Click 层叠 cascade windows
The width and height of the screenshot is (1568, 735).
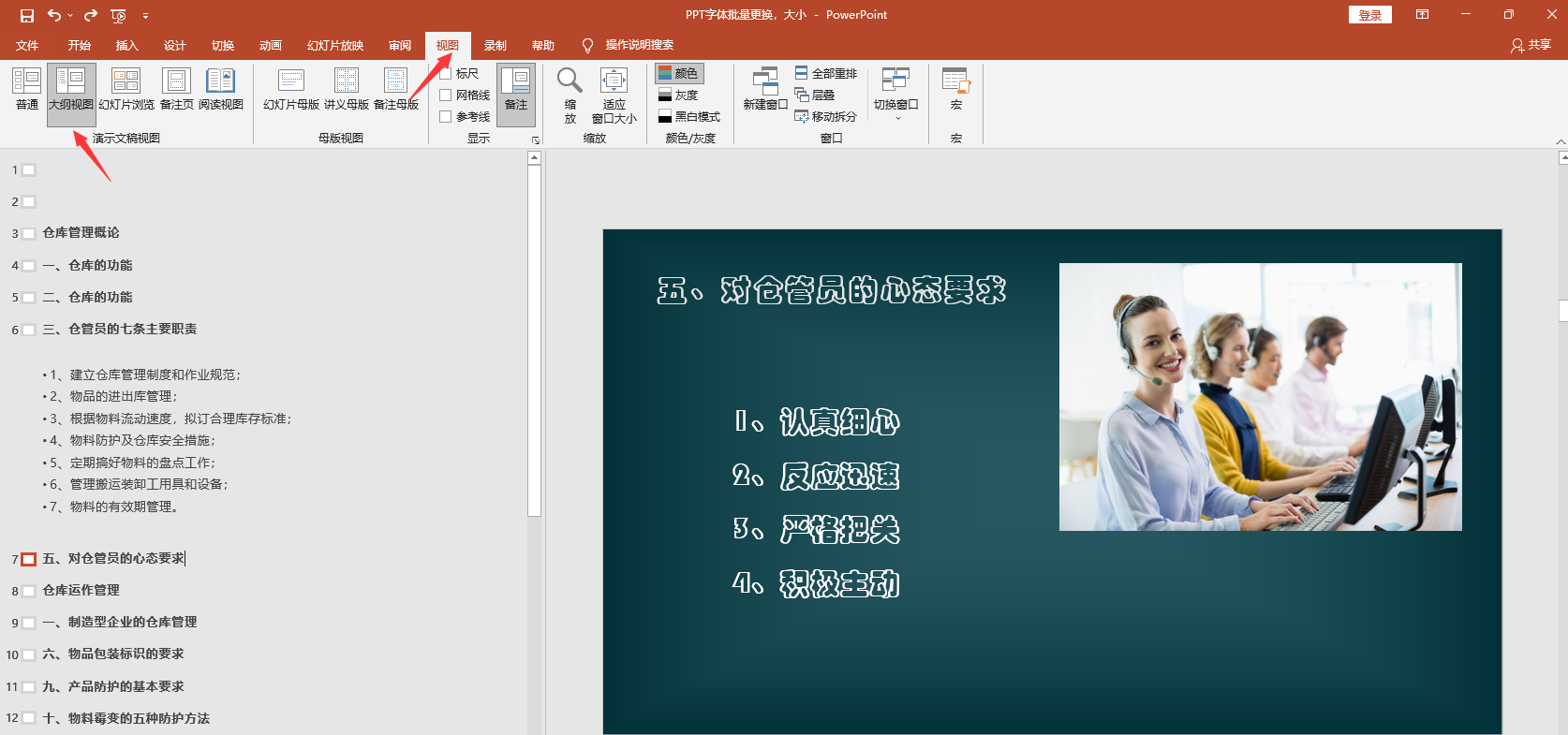[814, 95]
